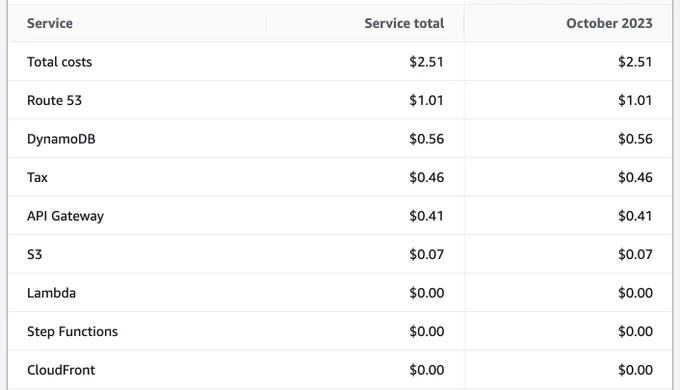
Task: Select the October 2023 column header
Action: [609, 23]
